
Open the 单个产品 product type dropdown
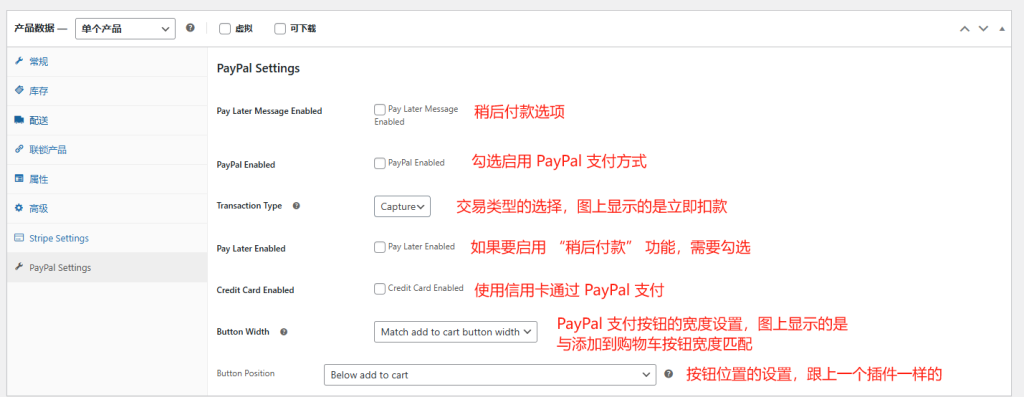coord(125,29)
